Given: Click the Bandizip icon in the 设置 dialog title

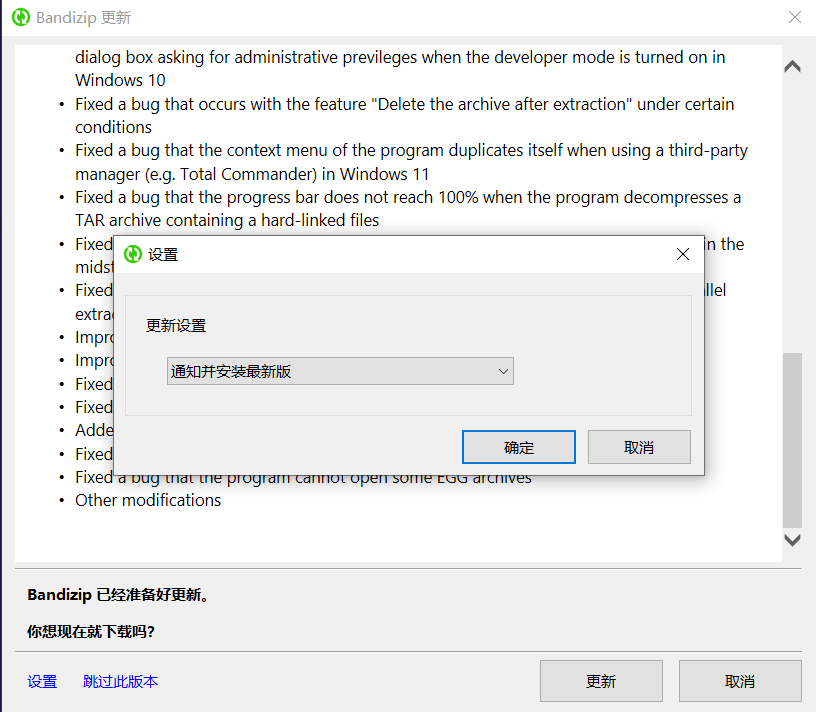Looking at the screenshot, I should click(133, 254).
